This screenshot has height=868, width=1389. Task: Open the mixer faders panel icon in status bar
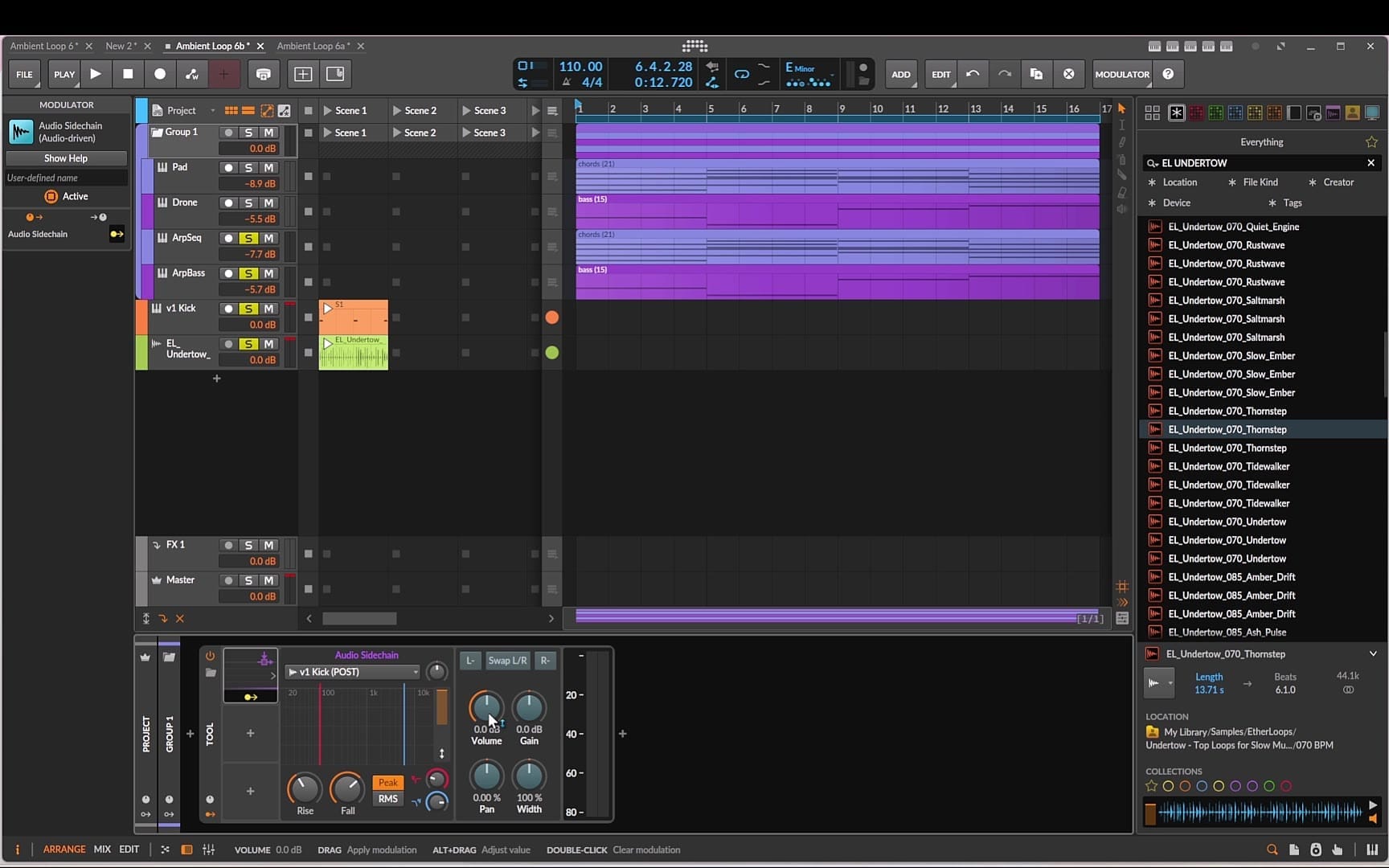209,850
